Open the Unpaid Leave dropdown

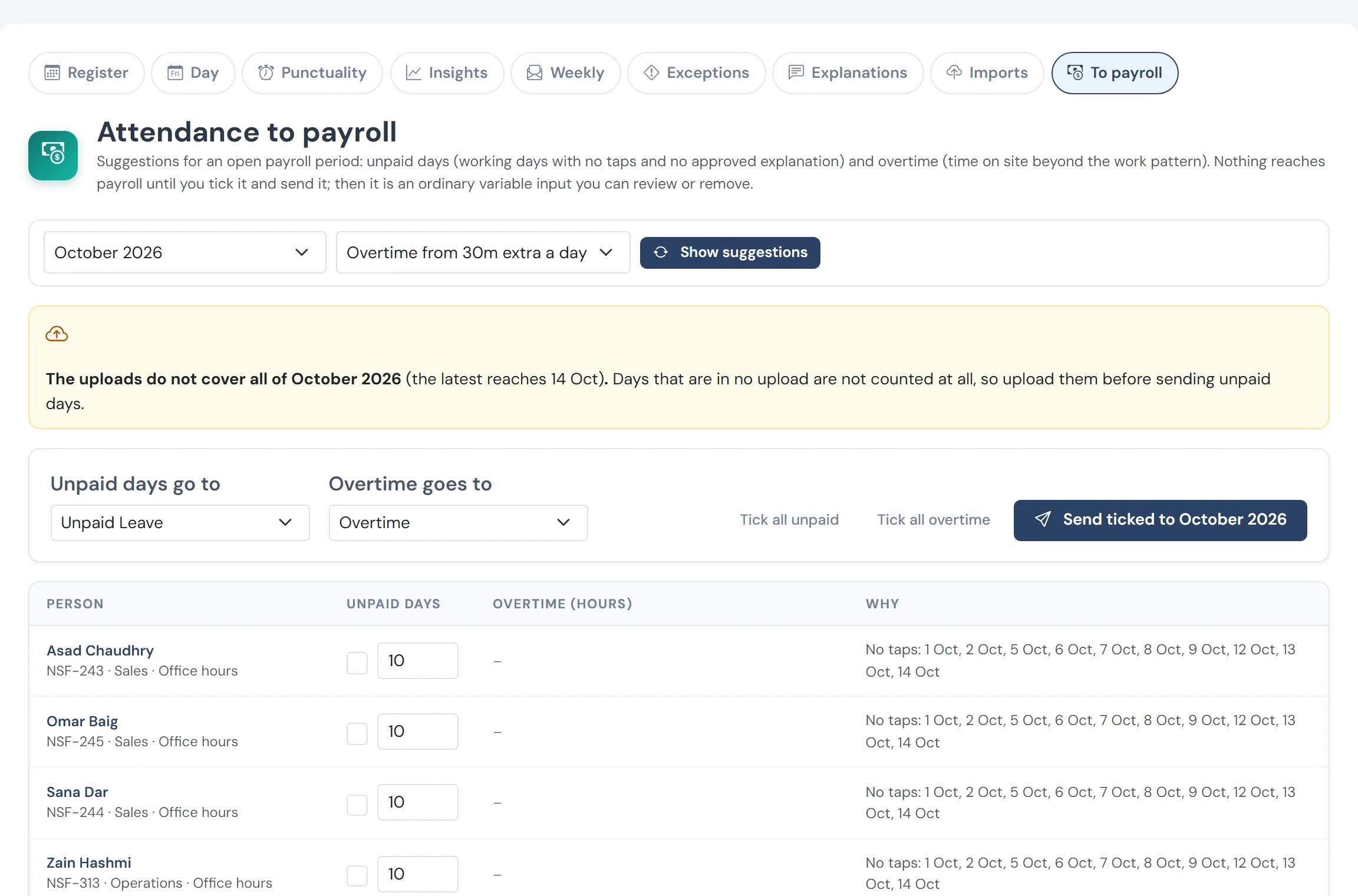point(180,523)
